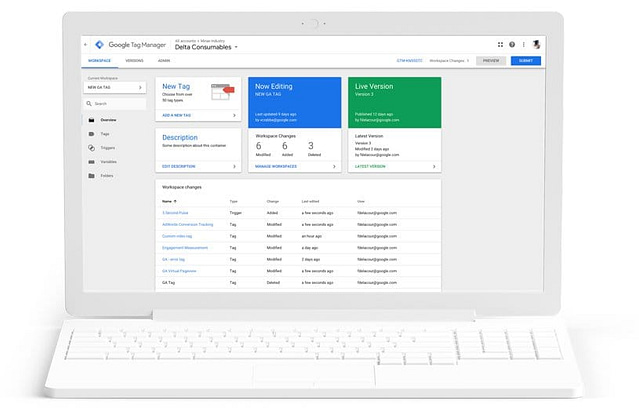
Task: Click the 'Trigger' type cell
Action: (x=236, y=213)
